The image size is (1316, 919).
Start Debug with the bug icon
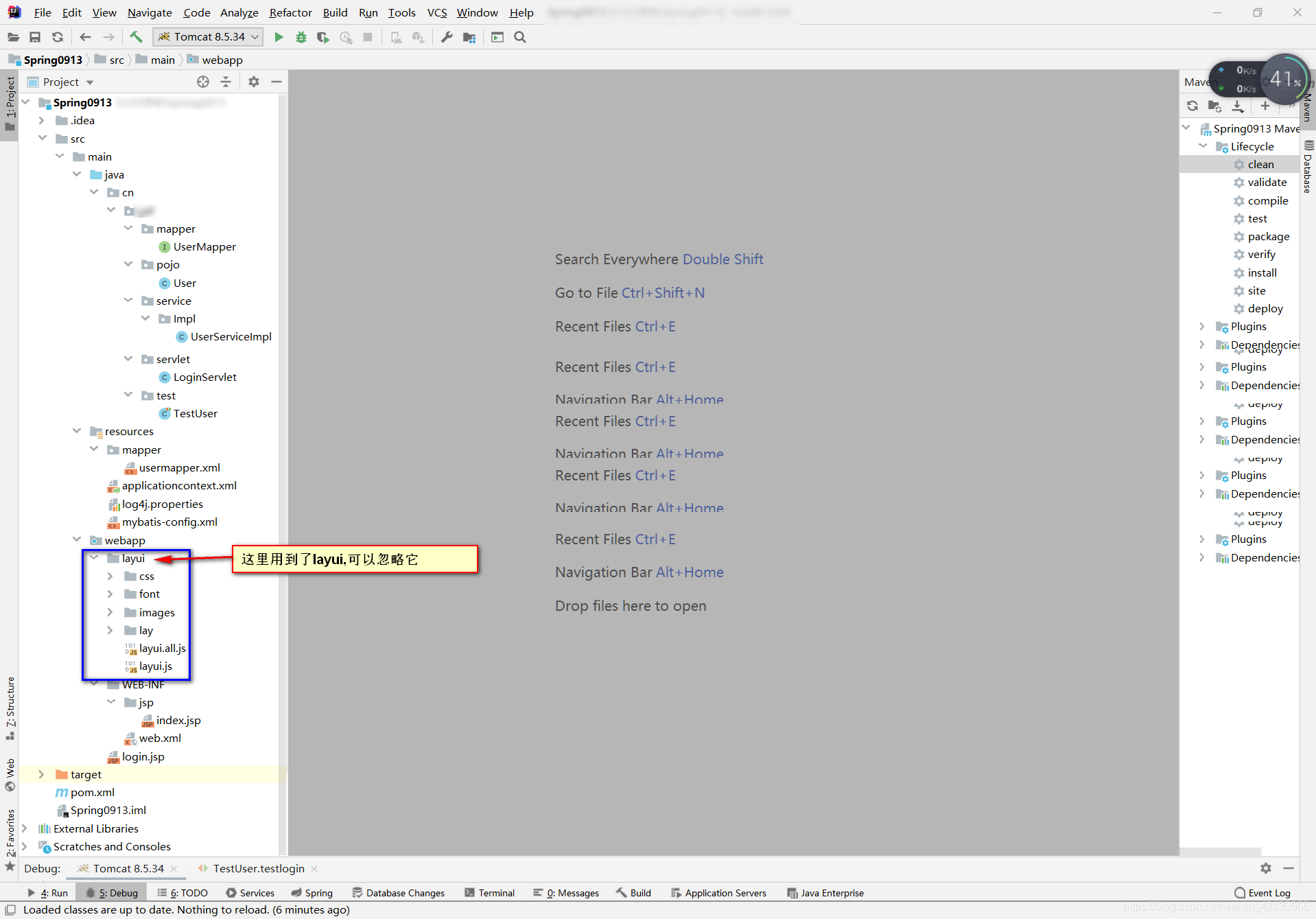click(x=301, y=37)
